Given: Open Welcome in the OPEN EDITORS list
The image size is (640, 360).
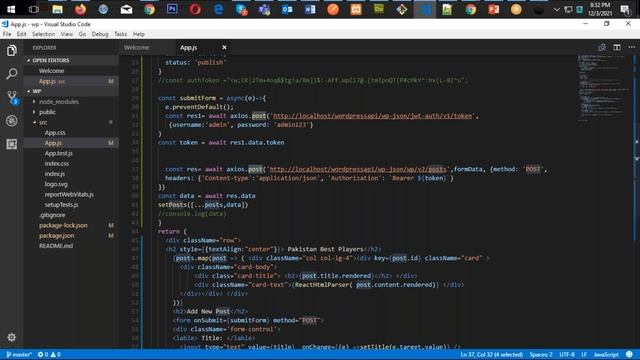Looking at the screenshot, I should pyautogui.click(x=51, y=71).
